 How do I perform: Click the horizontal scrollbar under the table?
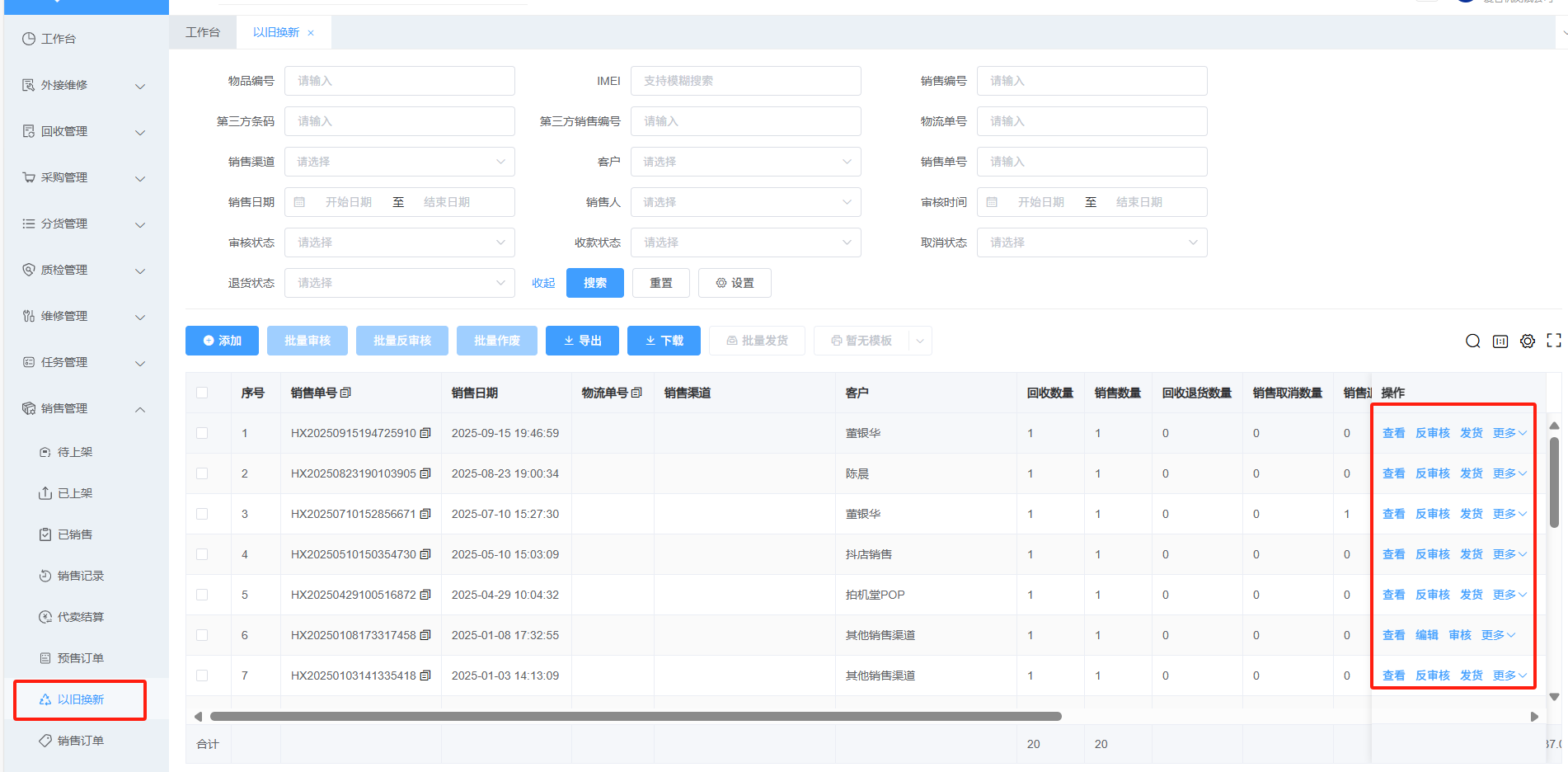click(635, 717)
